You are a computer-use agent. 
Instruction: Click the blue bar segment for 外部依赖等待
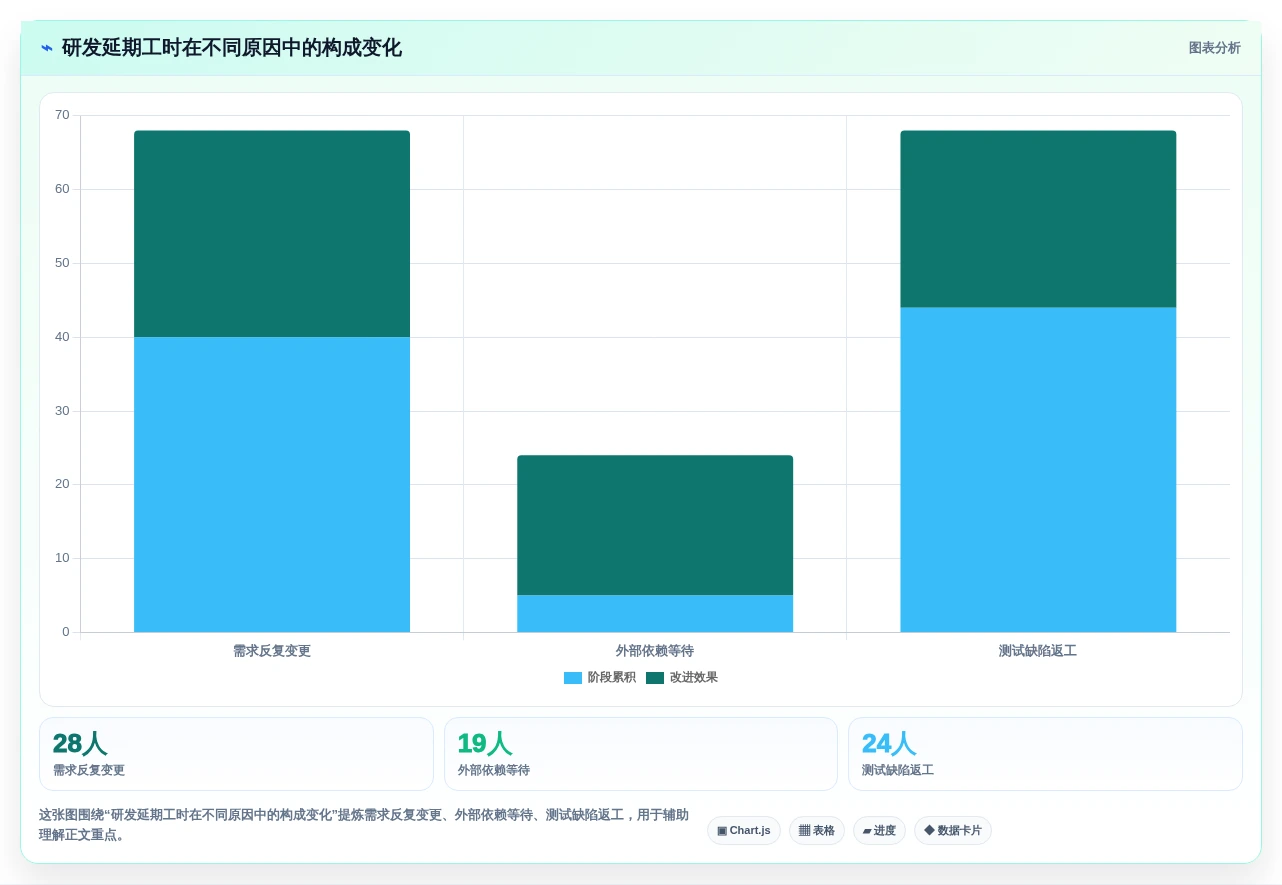(655, 613)
